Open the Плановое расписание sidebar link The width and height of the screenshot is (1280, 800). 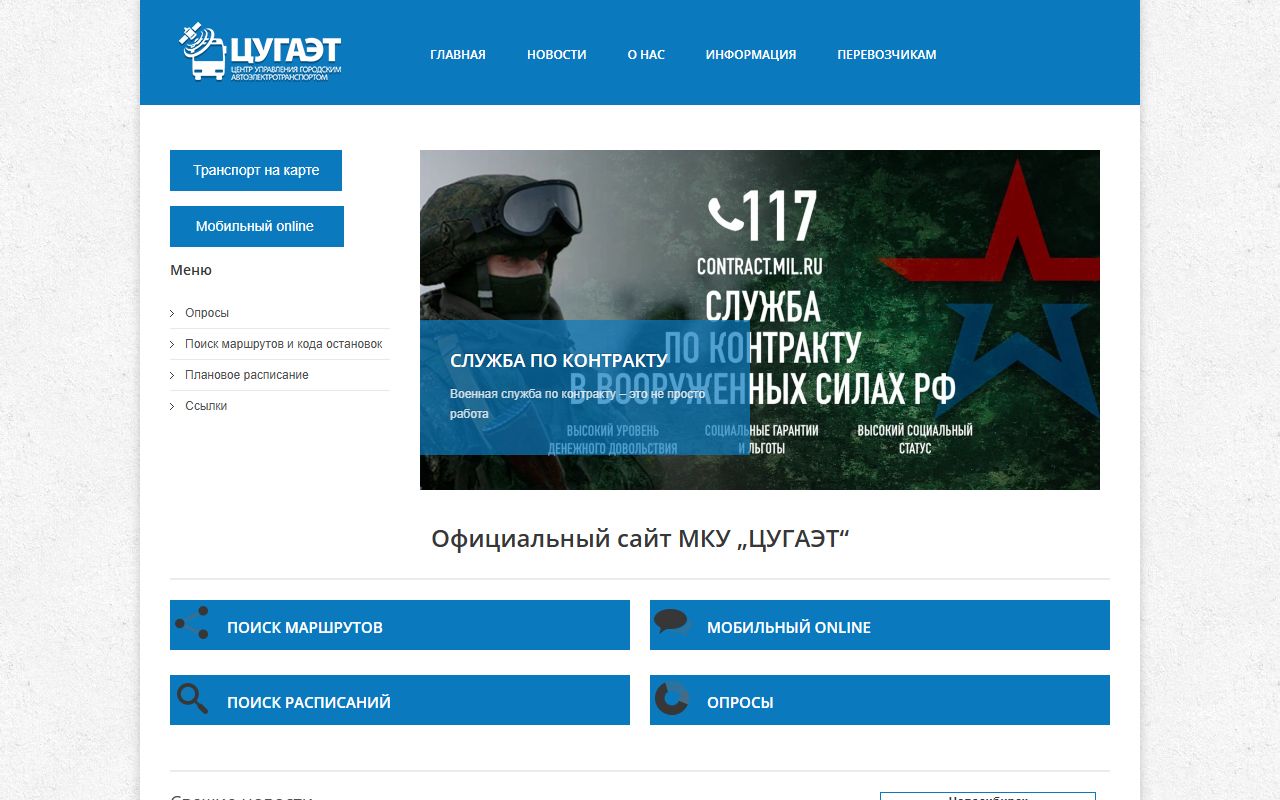(x=247, y=375)
